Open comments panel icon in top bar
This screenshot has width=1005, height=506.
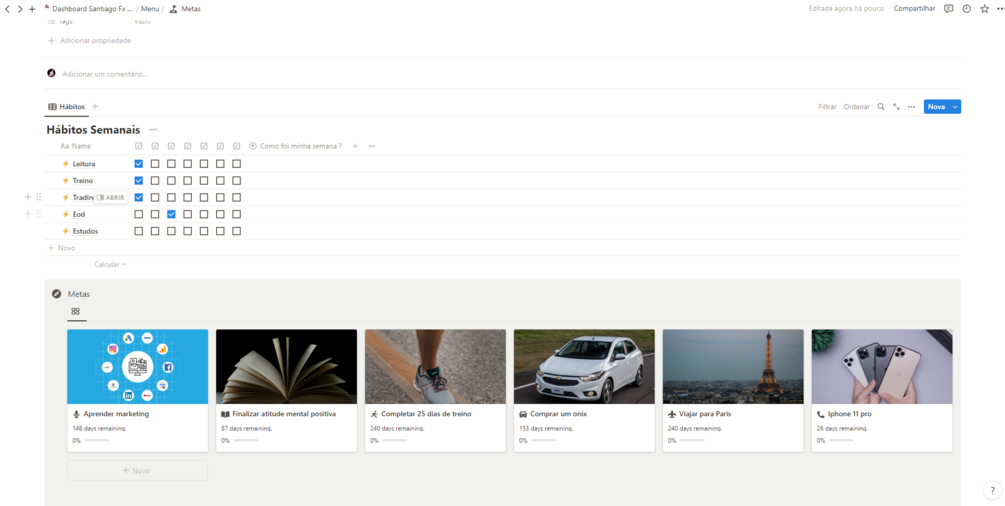(949, 8)
